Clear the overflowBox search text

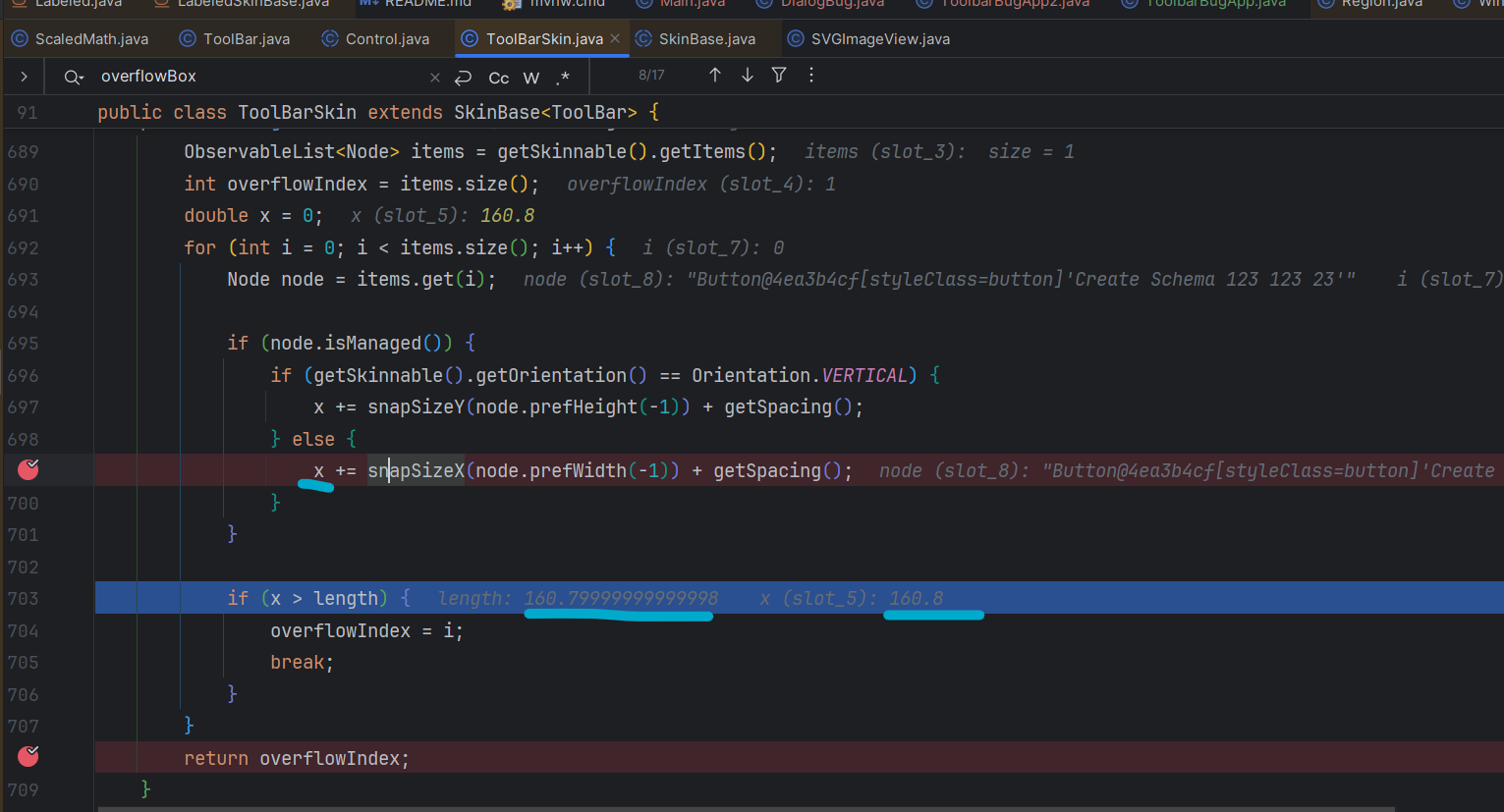(x=435, y=78)
